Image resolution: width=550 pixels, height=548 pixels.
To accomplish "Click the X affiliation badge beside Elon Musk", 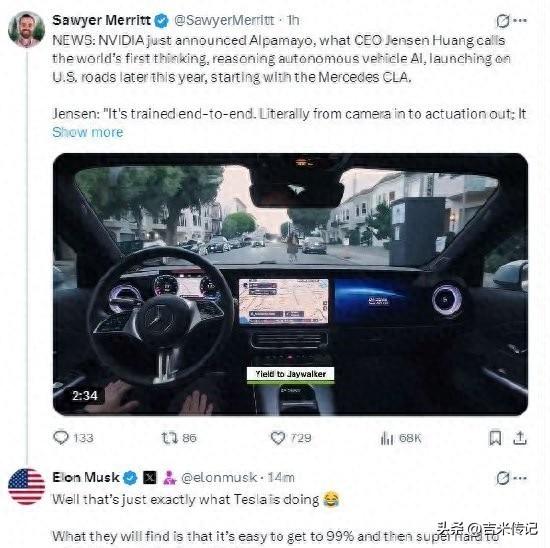I will point(150,478).
